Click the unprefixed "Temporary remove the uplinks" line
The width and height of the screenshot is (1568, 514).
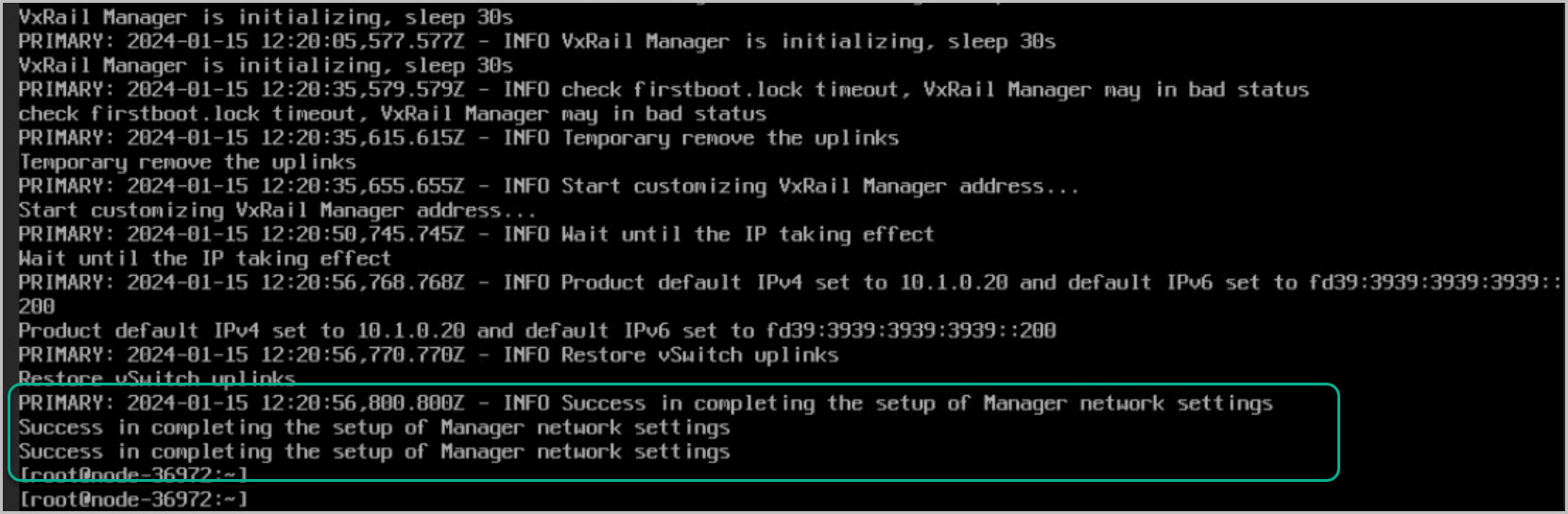[187, 163]
